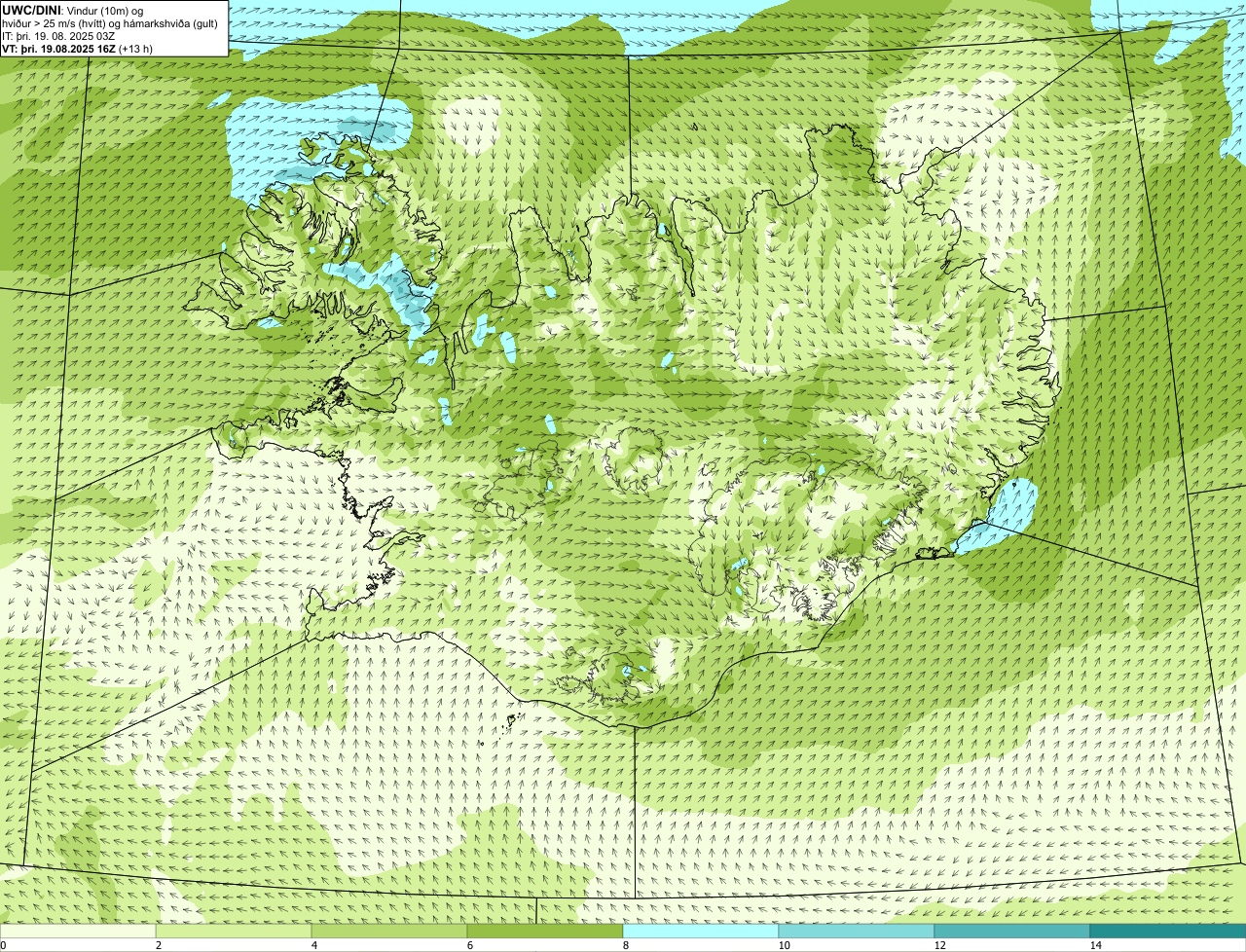Click the "IT: þri. 19. 08. 2025 03Z" line
This screenshot has height=952, width=1246.
point(58,36)
